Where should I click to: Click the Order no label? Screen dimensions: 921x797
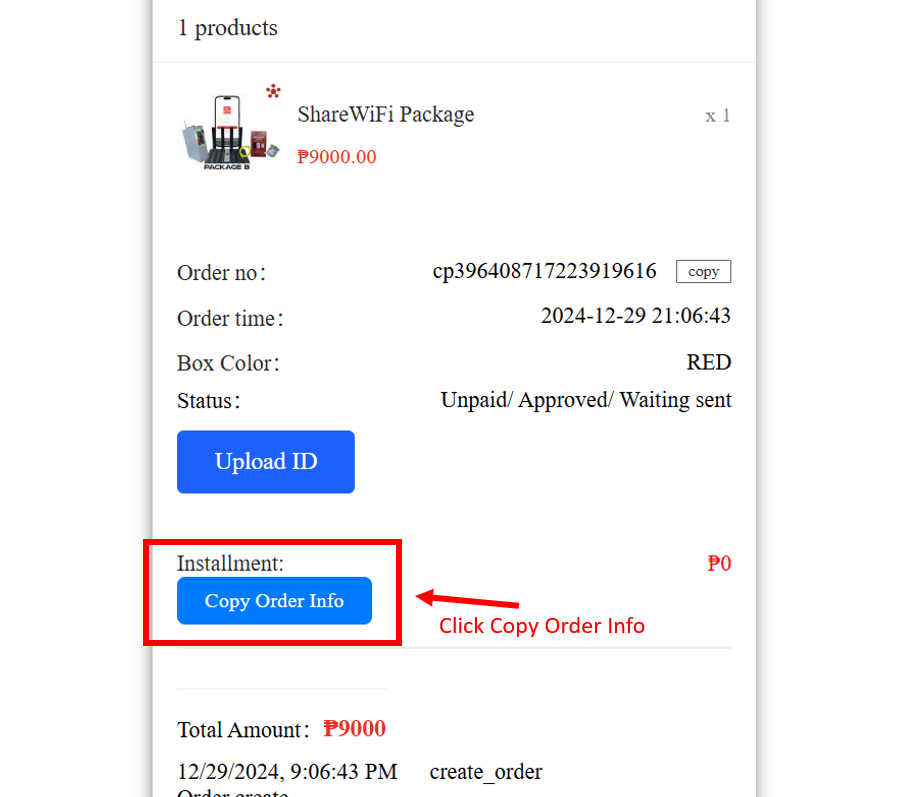(221, 273)
